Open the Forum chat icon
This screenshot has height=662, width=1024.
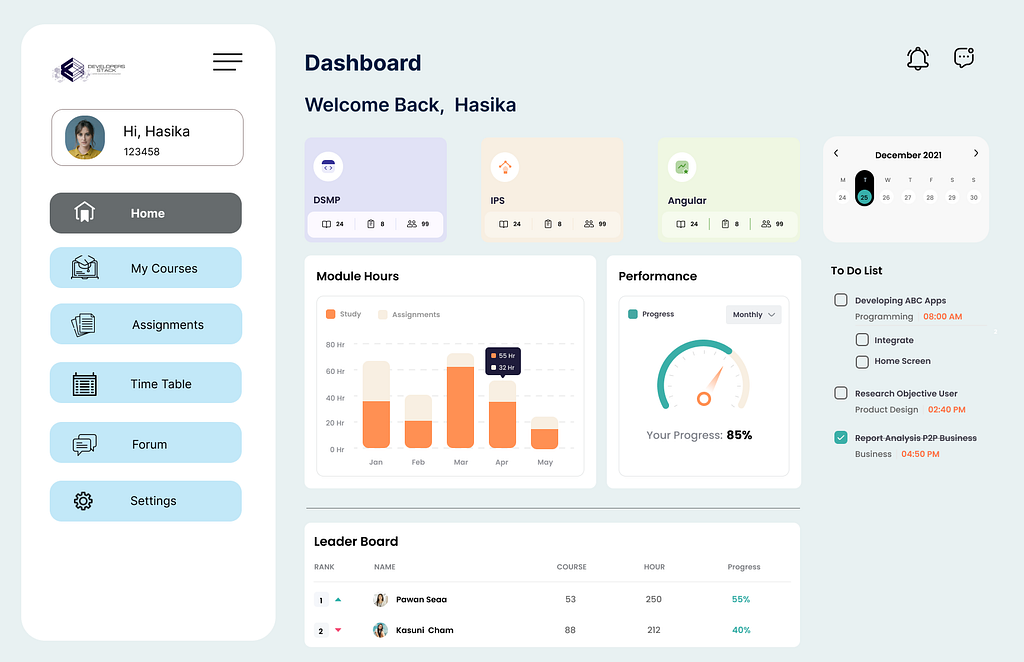coord(85,442)
